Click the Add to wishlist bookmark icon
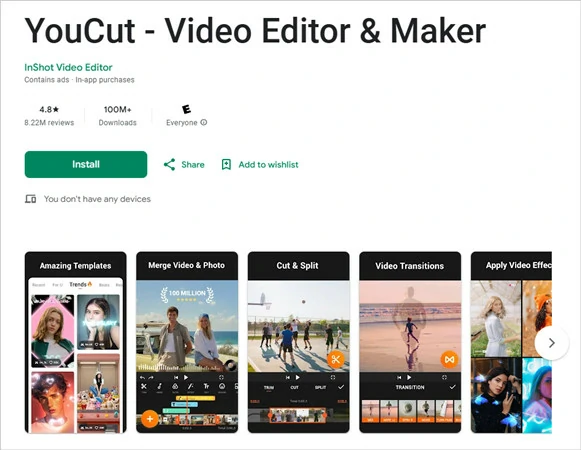581x450 pixels. click(x=226, y=165)
